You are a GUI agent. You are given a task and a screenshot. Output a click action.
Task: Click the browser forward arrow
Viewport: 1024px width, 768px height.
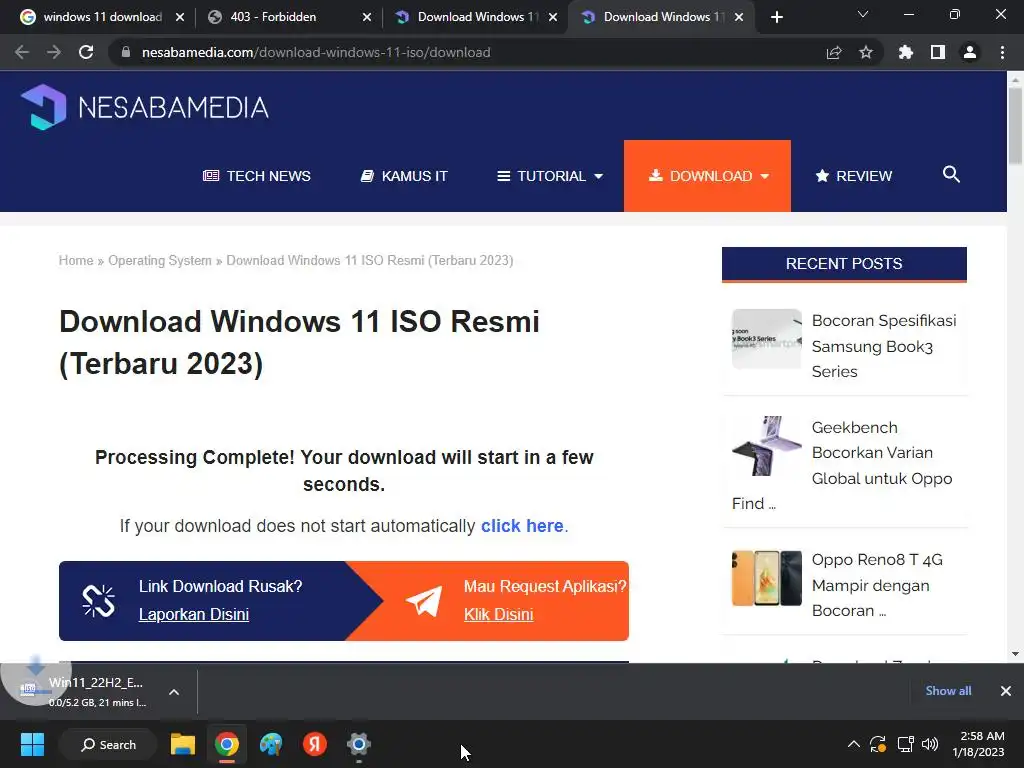pyautogui.click(x=54, y=52)
